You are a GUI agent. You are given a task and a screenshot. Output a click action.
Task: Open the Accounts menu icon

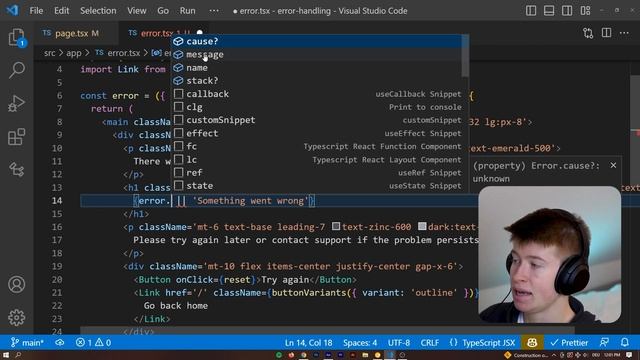16,284
